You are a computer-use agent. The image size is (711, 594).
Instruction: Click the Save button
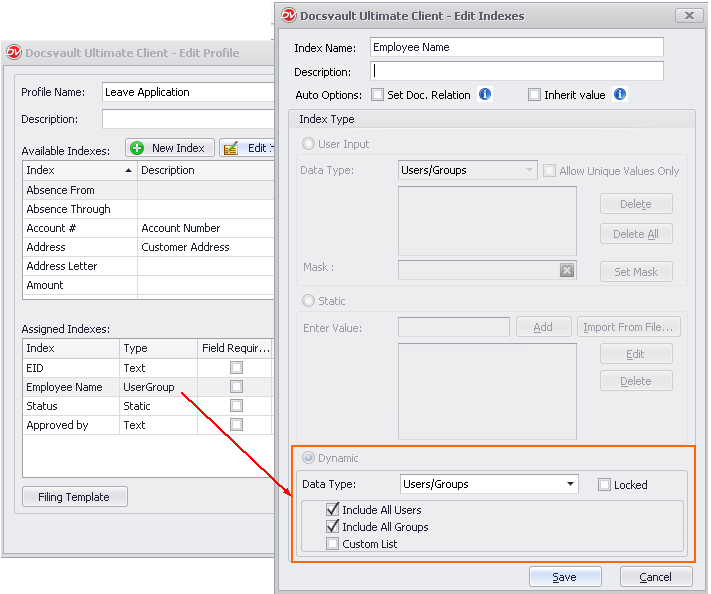(565, 577)
